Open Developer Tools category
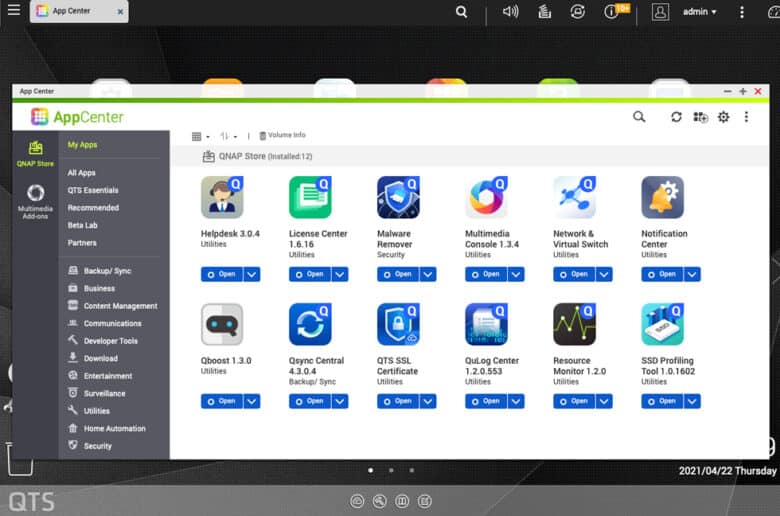The height and width of the screenshot is (516, 780). pyautogui.click(x=103, y=341)
